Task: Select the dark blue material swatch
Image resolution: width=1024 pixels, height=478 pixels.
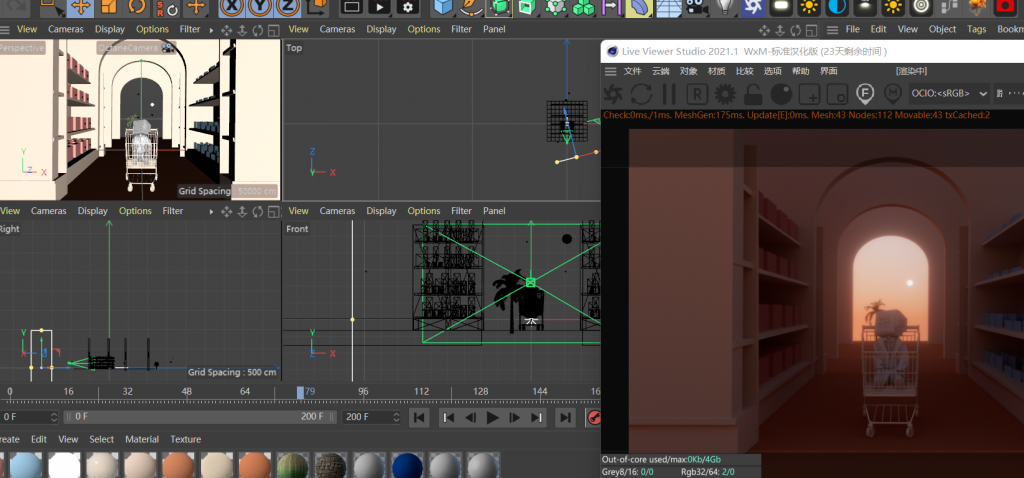Action: coord(406,466)
